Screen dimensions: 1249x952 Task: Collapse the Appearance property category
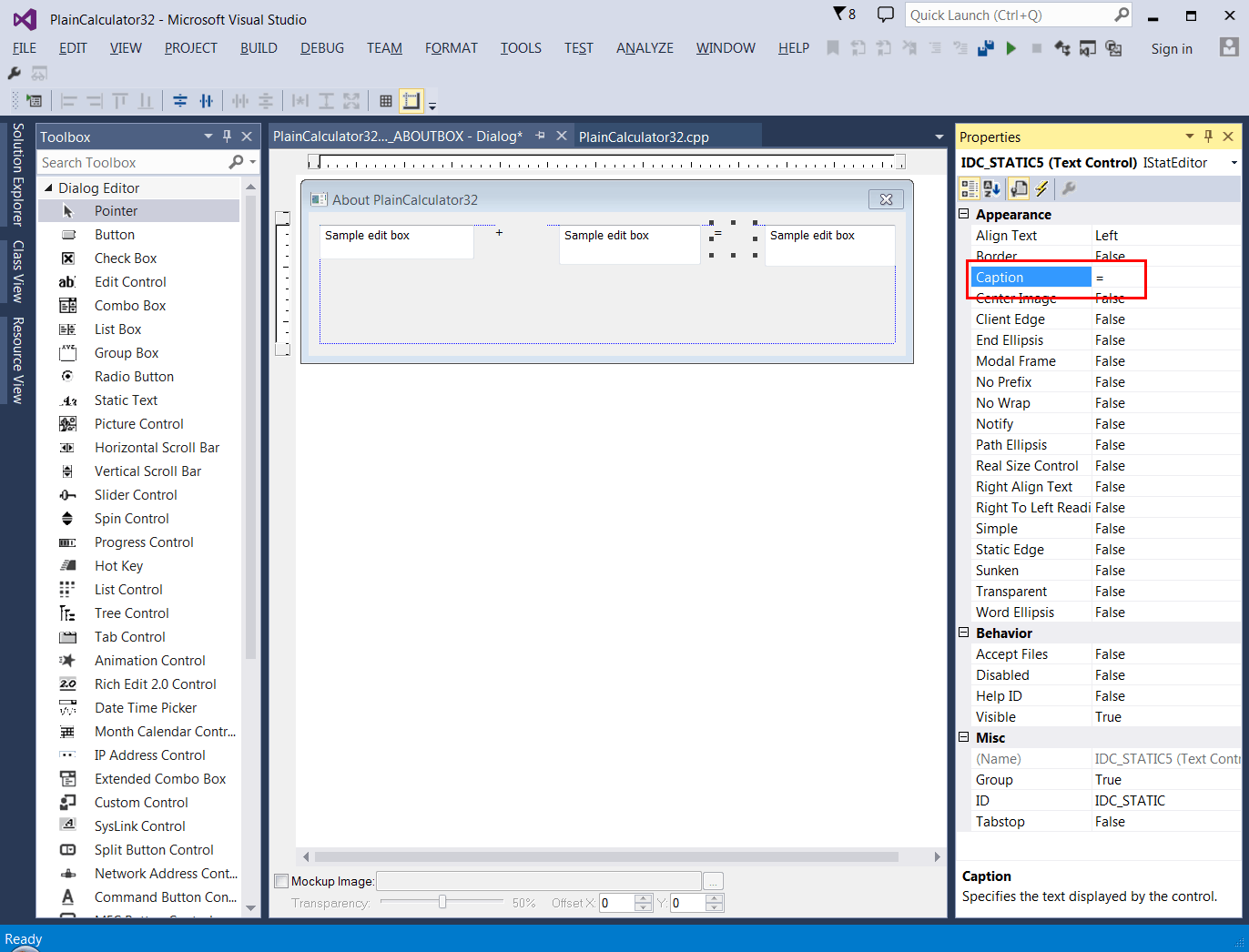pyautogui.click(x=964, y=214)
